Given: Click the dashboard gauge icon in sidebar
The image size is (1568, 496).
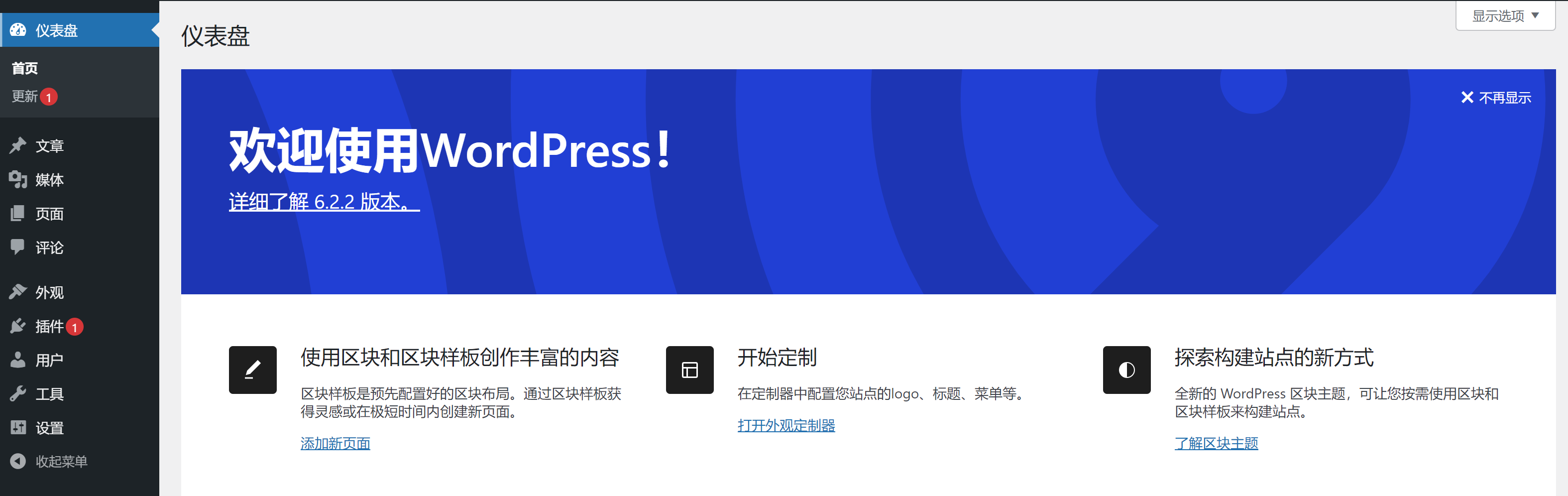Looking at the screenshot, I should point(18,30).
